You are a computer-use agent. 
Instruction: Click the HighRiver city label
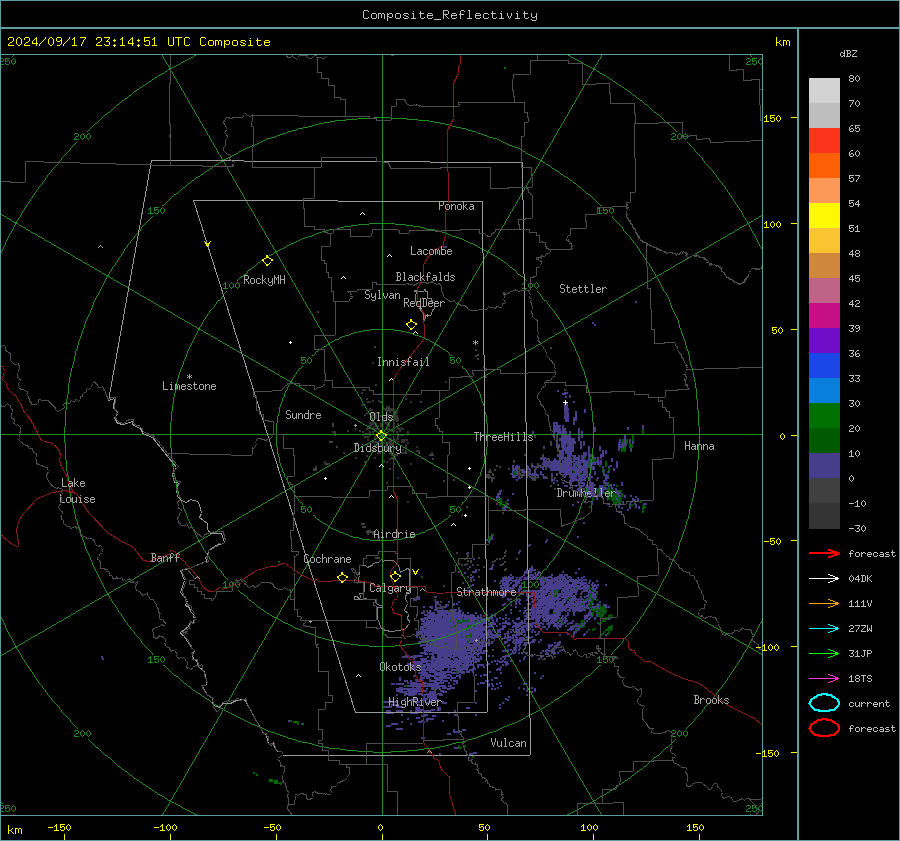(x=414, y=702)
